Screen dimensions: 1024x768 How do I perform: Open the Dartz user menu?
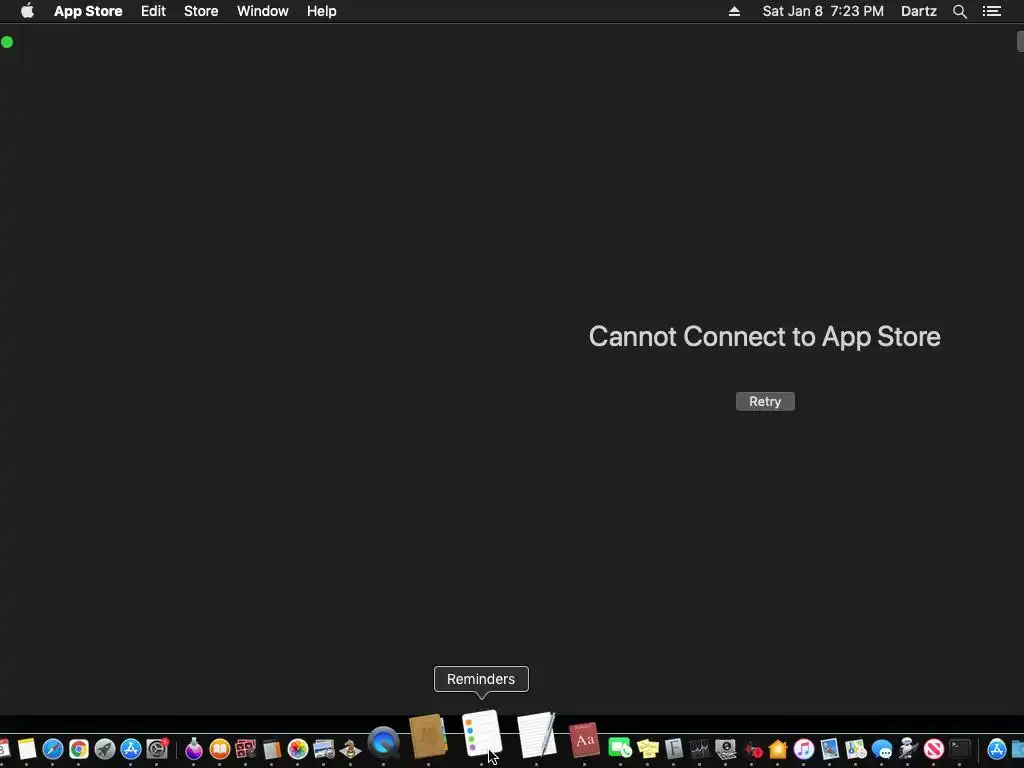[919, 11]
